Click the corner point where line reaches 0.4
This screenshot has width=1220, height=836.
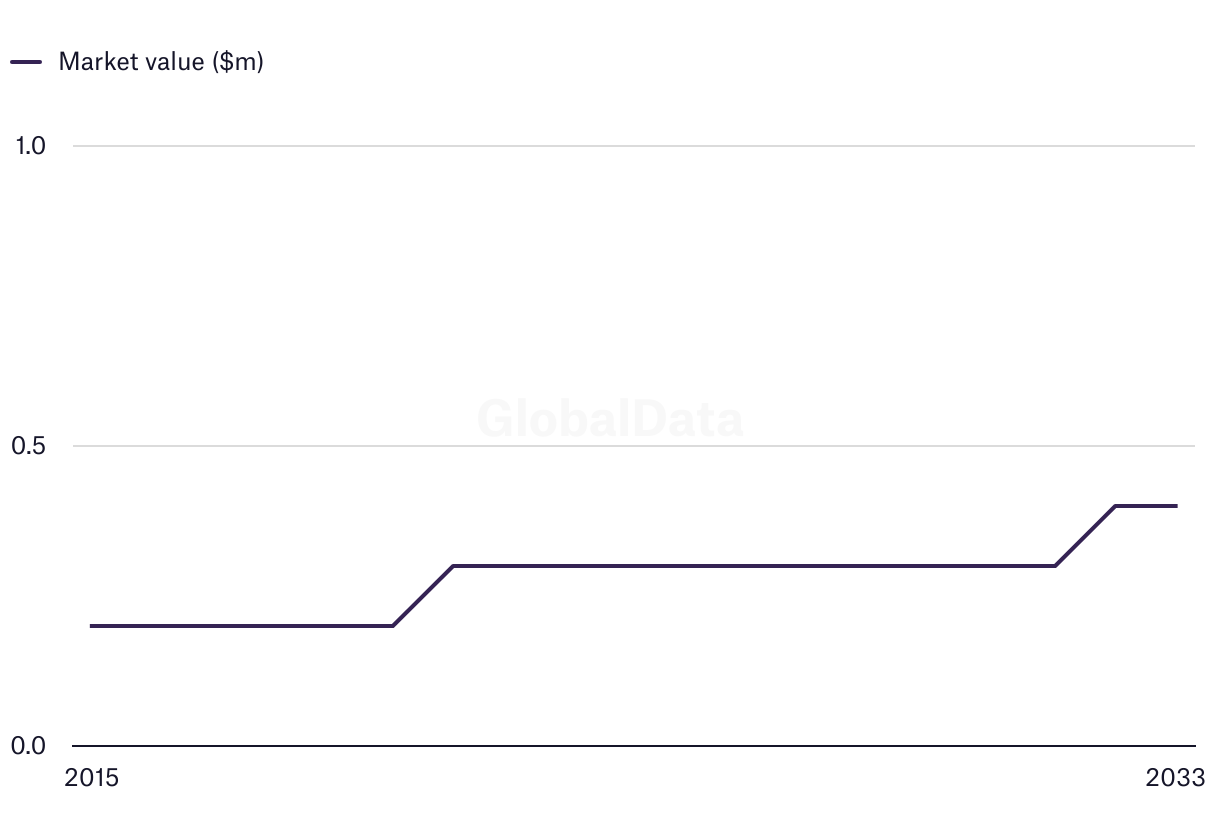click(x=1116, y=506)
